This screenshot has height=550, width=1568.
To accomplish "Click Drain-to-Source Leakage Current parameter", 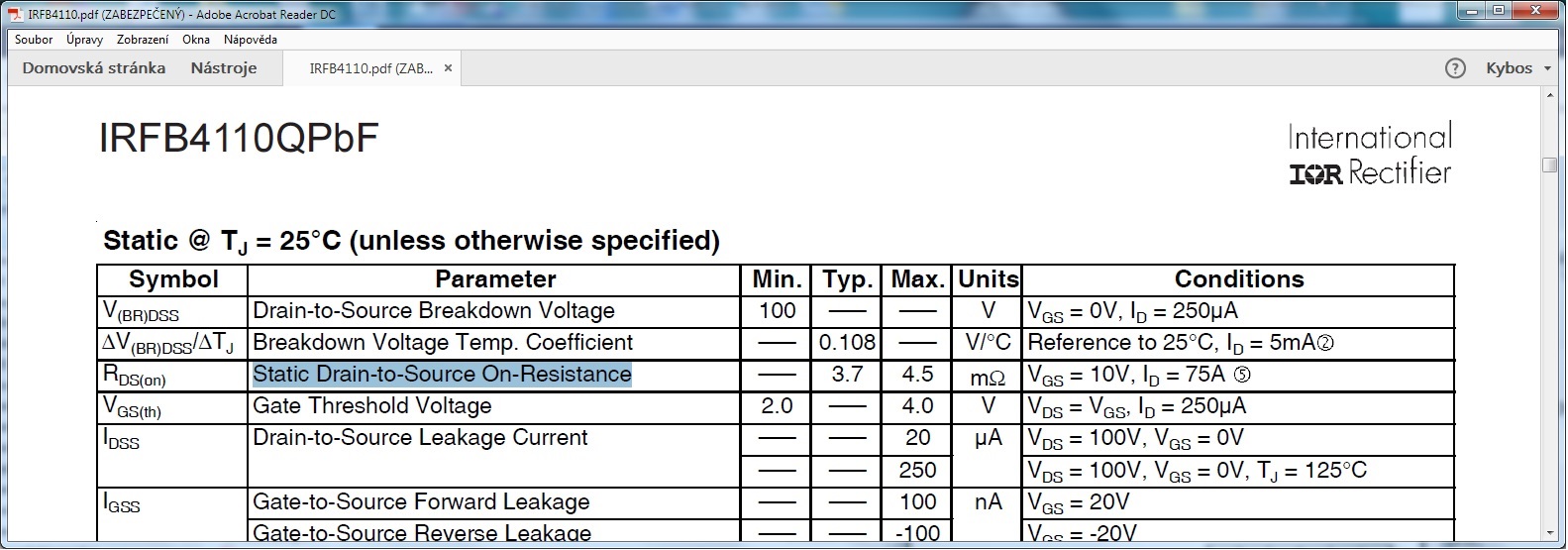I will coord(420,438).
